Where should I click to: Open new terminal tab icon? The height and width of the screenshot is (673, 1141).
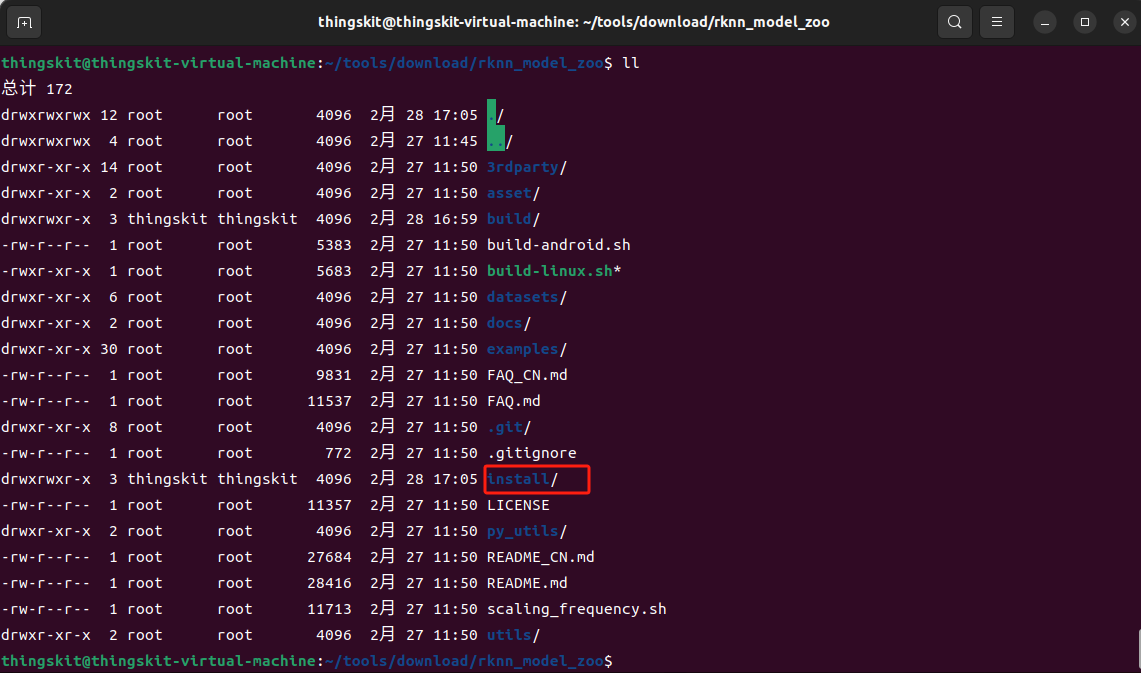click(24, 22)
